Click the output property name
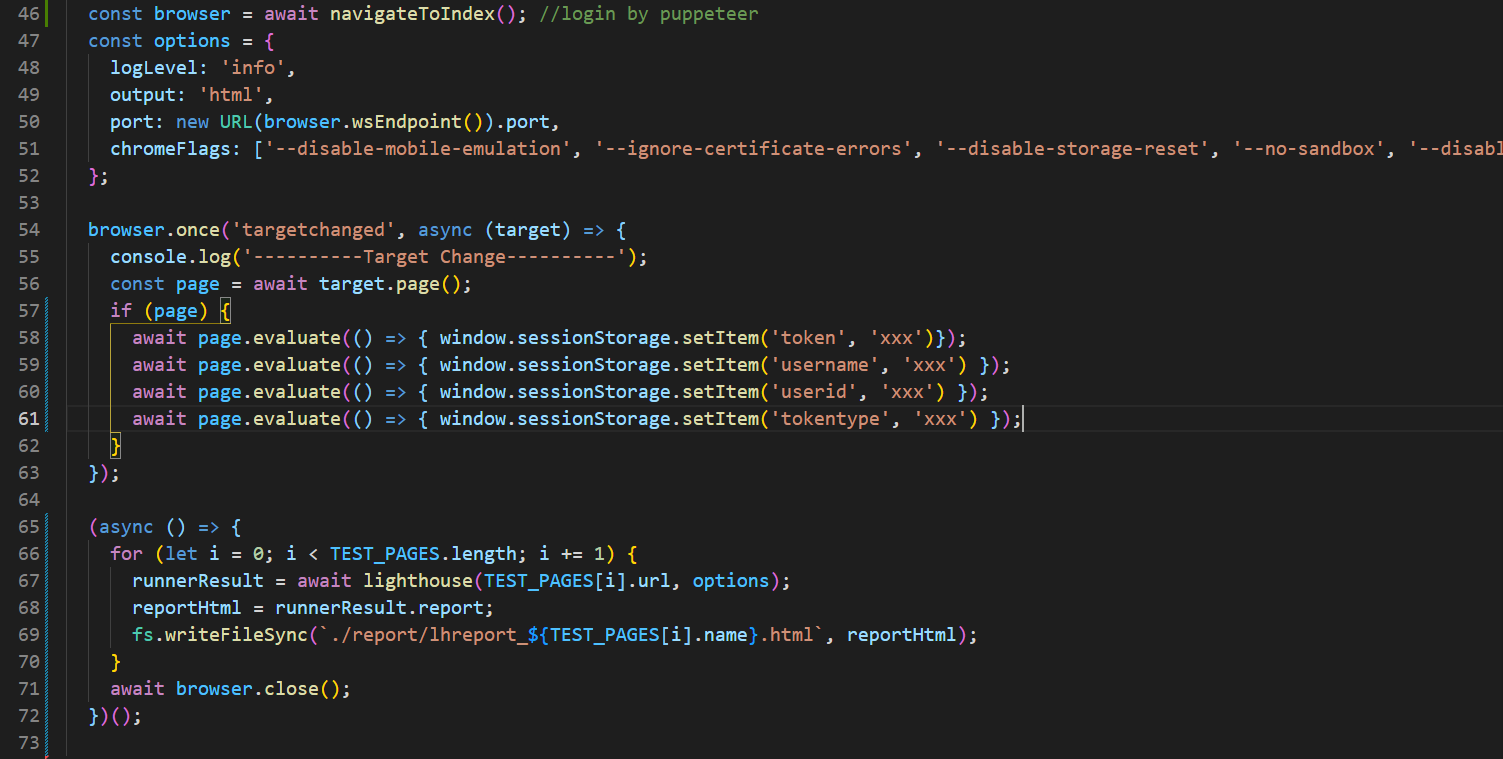Screen dimensions: 1503x759 click(143, 95)
